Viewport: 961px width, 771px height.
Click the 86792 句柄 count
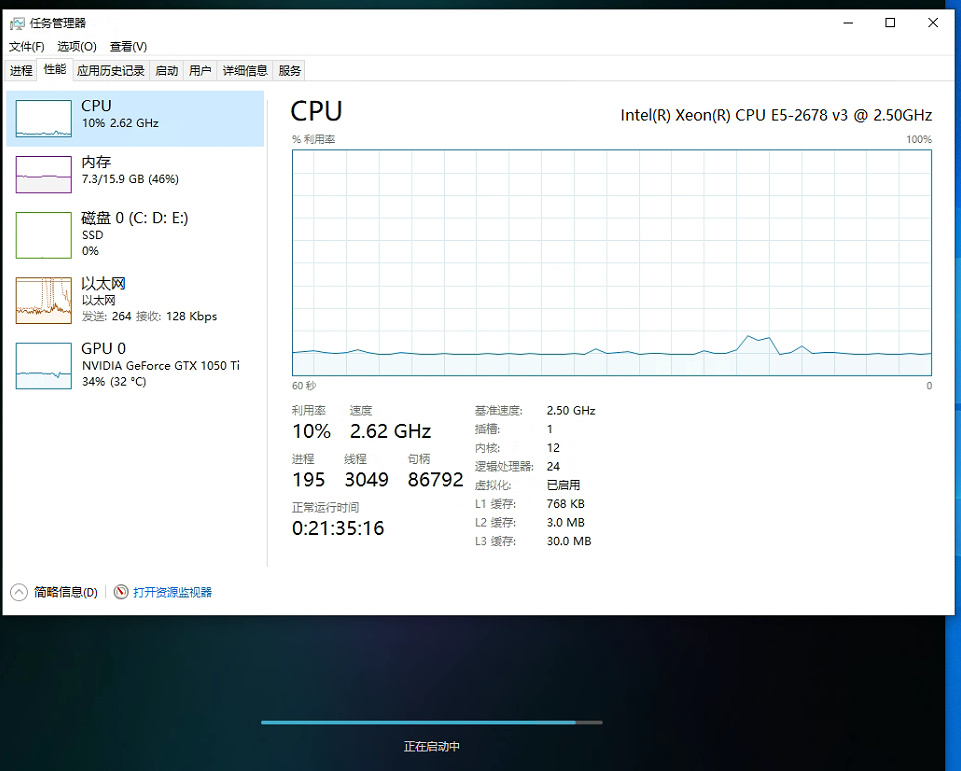[436, 479]
